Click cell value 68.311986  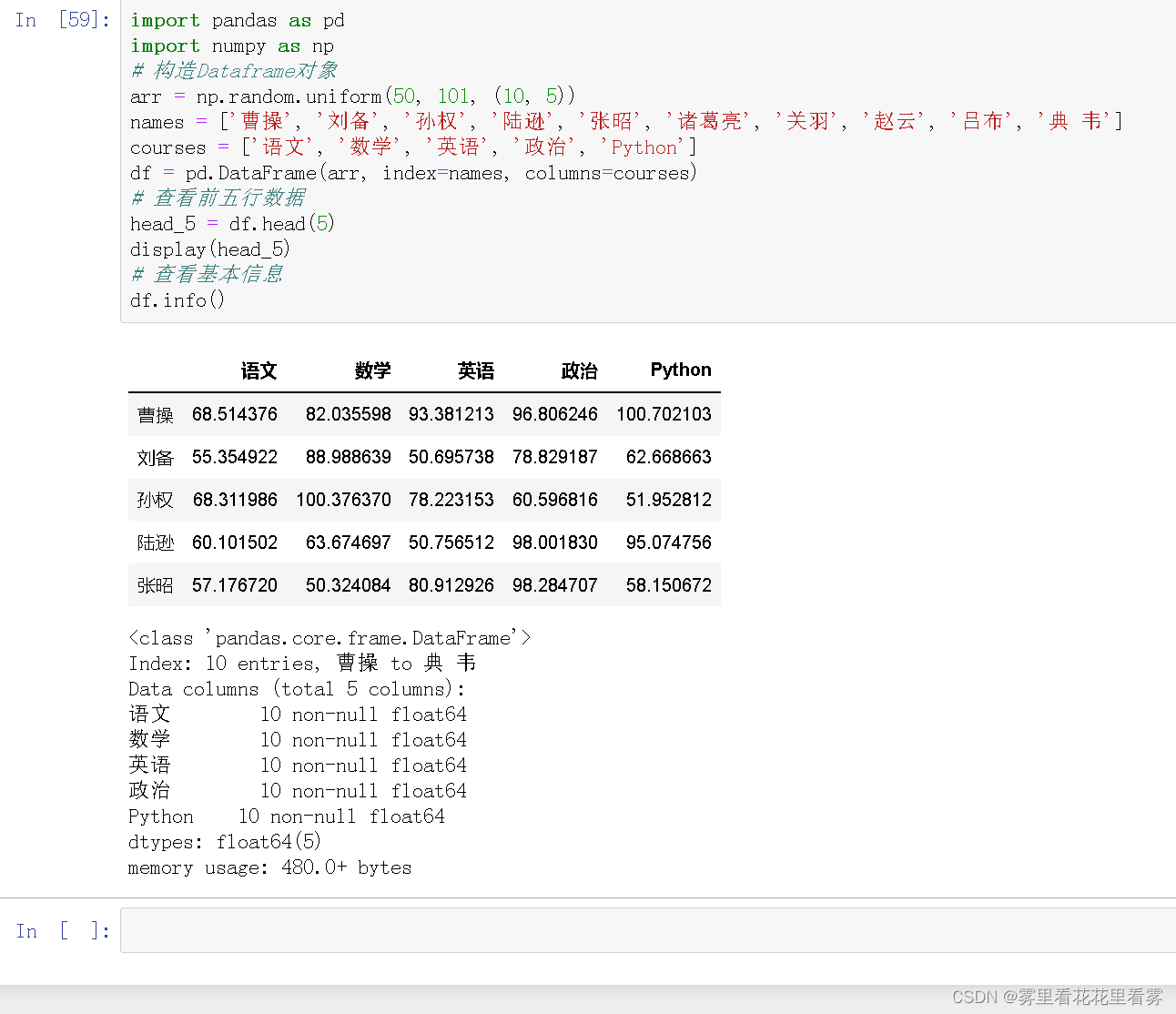pos(235,500)
